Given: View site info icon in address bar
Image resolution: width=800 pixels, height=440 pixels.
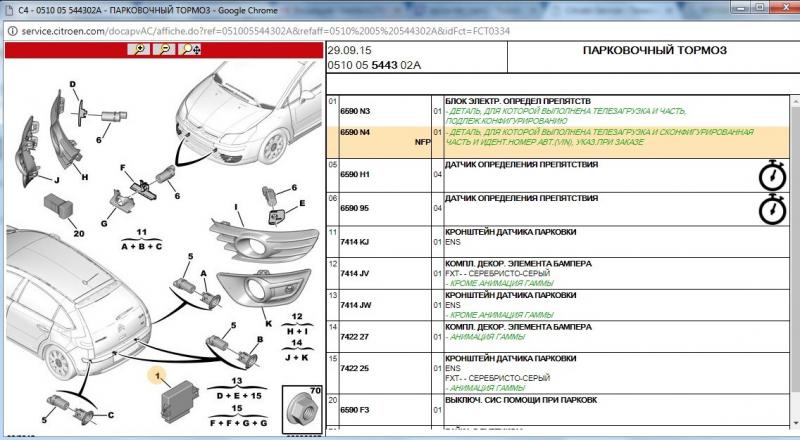Looking at the screenshot, I should pyautogui.click(x=12, y=31).
